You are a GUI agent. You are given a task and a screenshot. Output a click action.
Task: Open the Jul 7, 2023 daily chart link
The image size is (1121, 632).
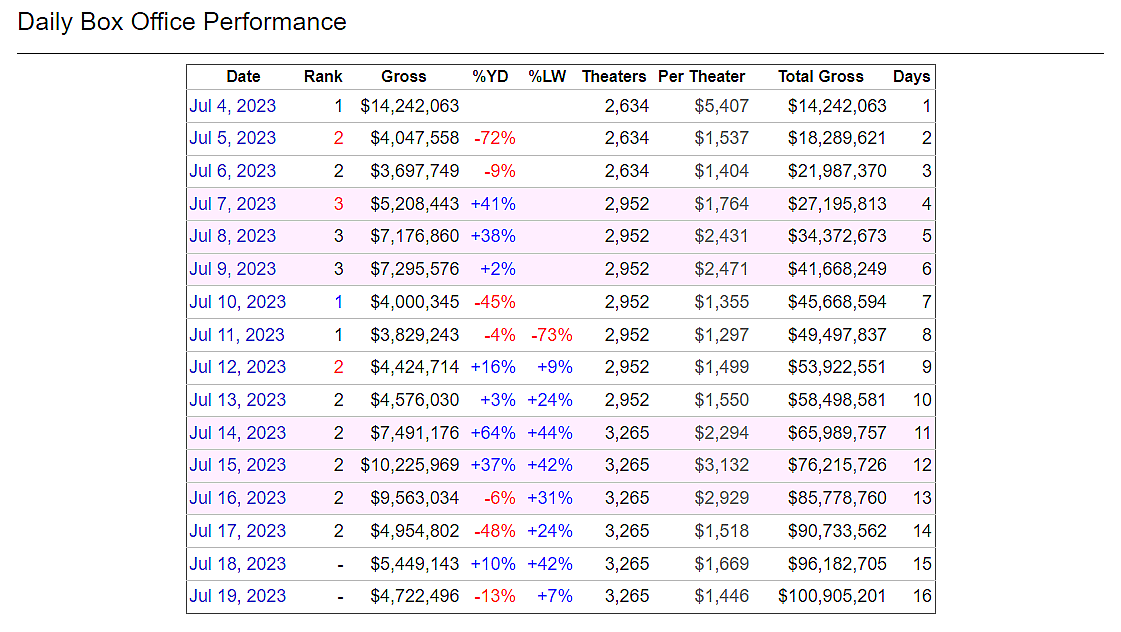click(x=232, y=204)
